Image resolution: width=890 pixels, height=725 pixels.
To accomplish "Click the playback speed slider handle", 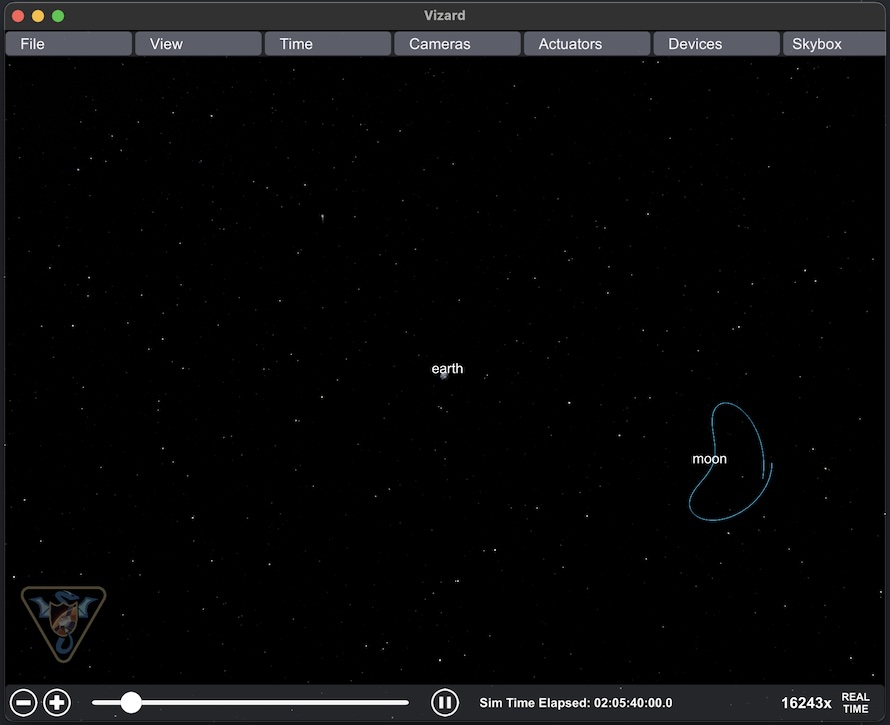I will tap(131, 703).
